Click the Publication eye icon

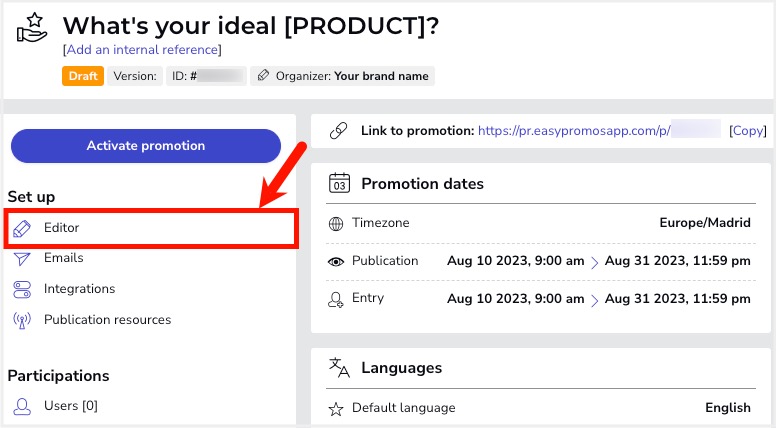[x=336, y=261]
